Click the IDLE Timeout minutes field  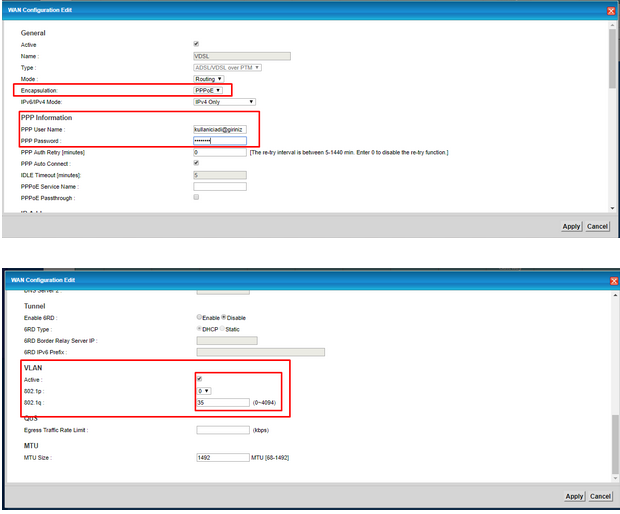click(220, 175)
